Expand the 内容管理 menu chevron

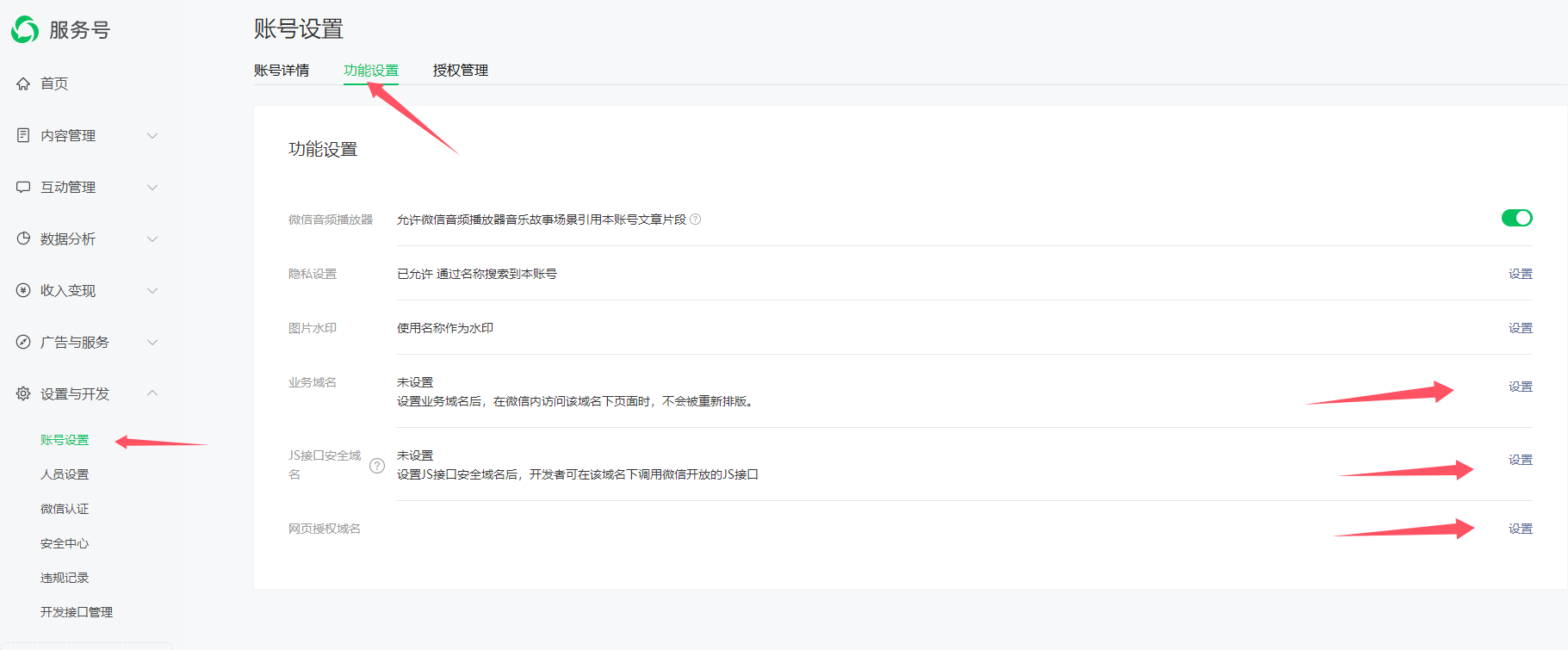point(152,135)
